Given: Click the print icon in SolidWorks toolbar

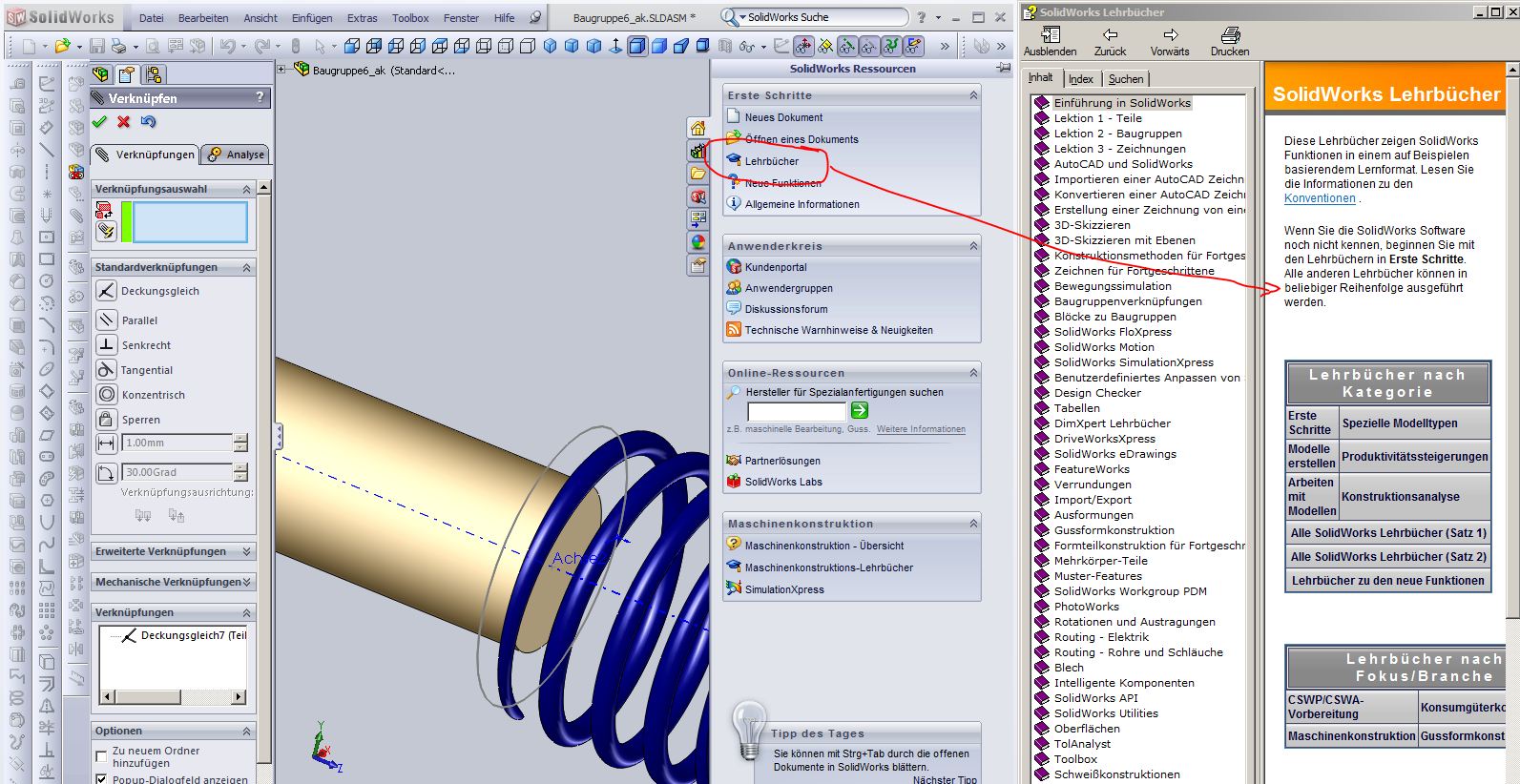Looking at the screenshot, I should pos(118,46).
